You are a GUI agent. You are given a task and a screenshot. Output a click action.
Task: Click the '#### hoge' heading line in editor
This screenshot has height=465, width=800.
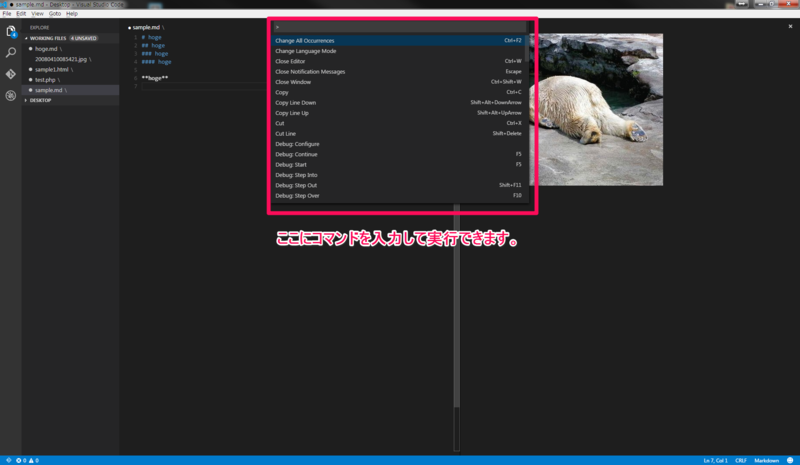(x=156, y=62)
